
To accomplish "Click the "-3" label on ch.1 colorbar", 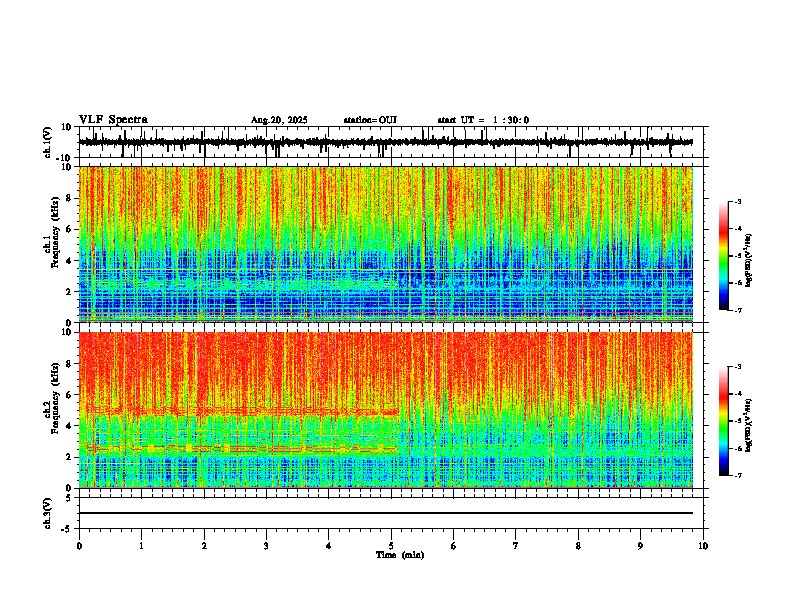I will pos(737,202).
